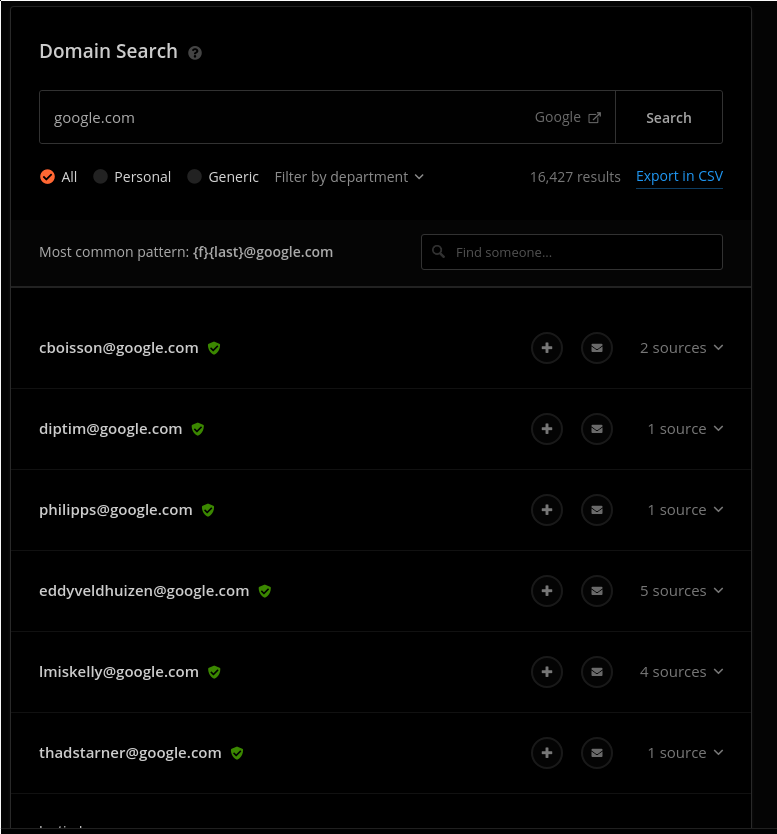Click verified shield next to lmiskelly@google.com

[214, 672]
